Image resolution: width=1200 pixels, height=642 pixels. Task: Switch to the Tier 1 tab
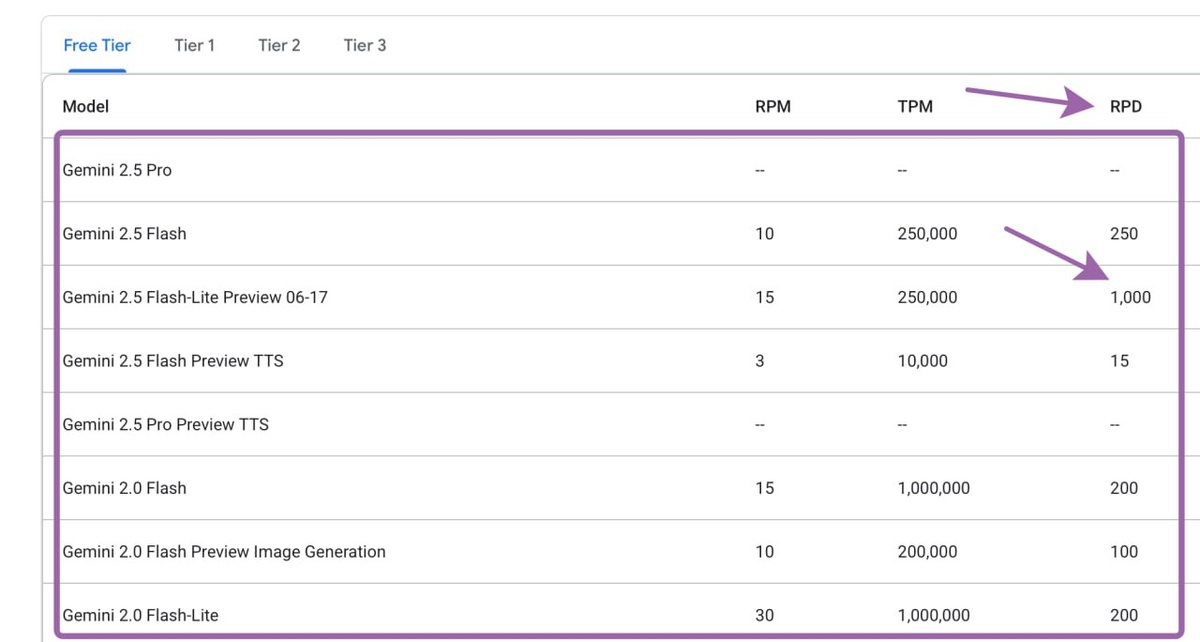[194, 45]
